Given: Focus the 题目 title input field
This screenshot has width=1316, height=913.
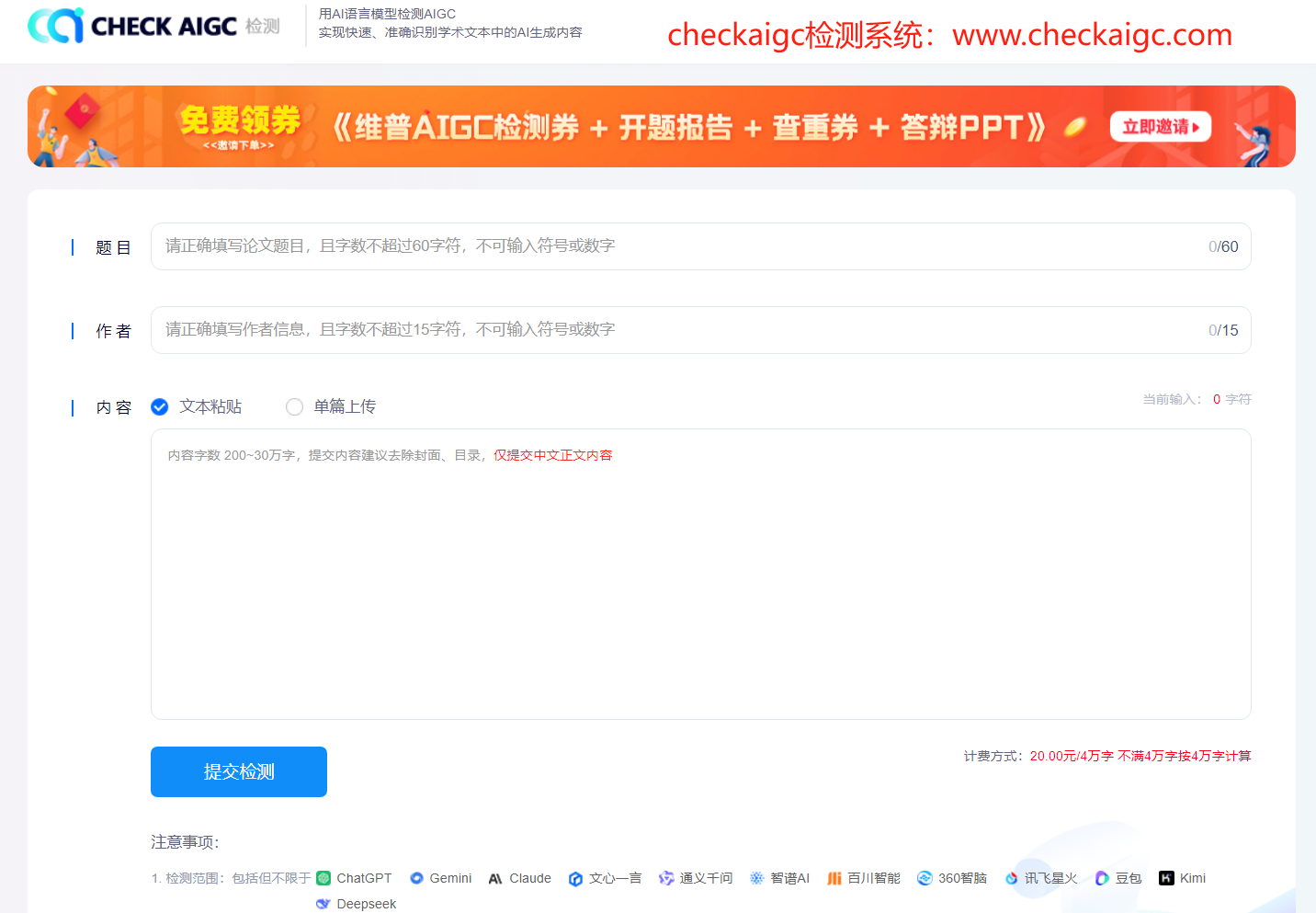Looking at the screenshot, I should (680, 246).
